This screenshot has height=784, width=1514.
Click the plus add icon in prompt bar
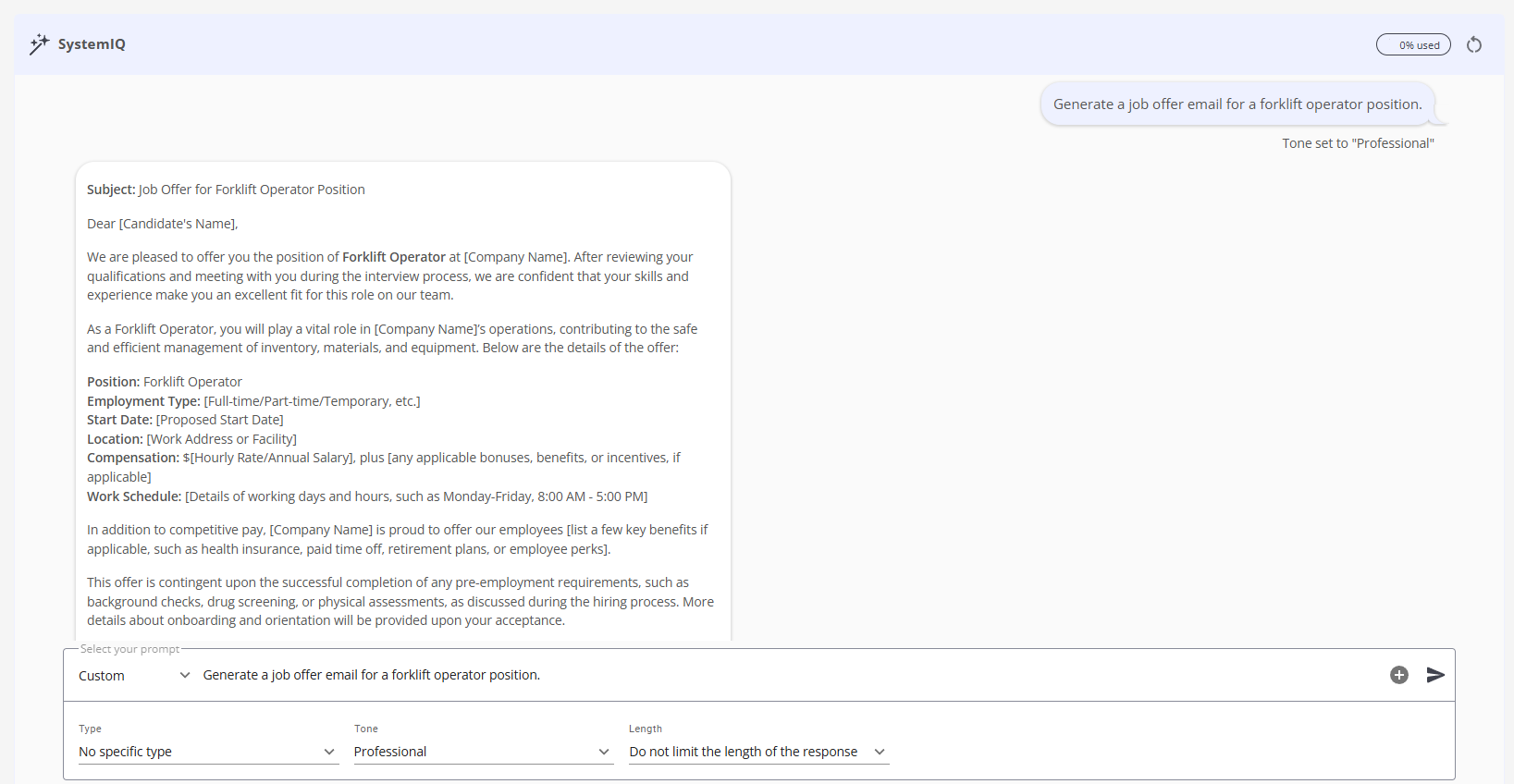coord(1399,675)
